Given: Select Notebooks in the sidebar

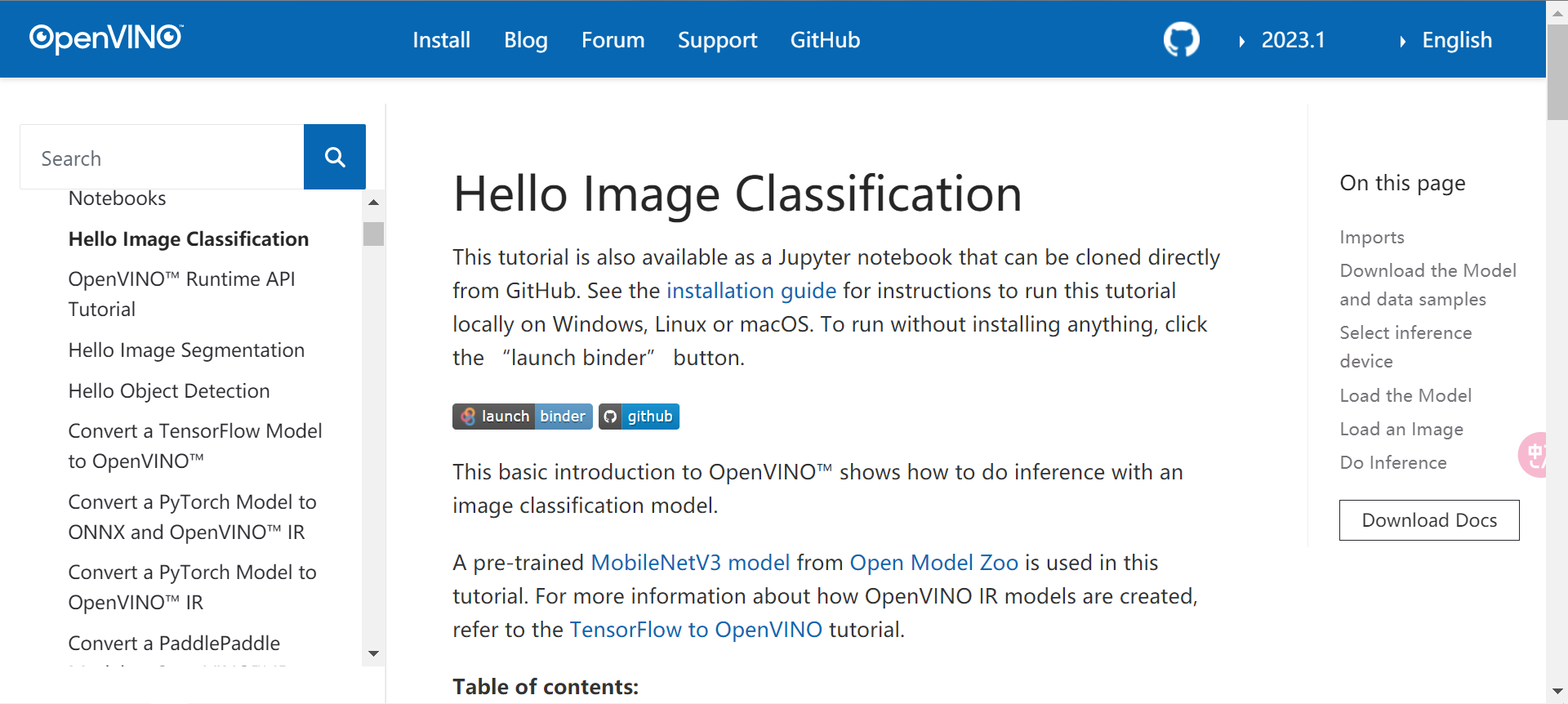Looking at the screenshot, I should (117, 198).
